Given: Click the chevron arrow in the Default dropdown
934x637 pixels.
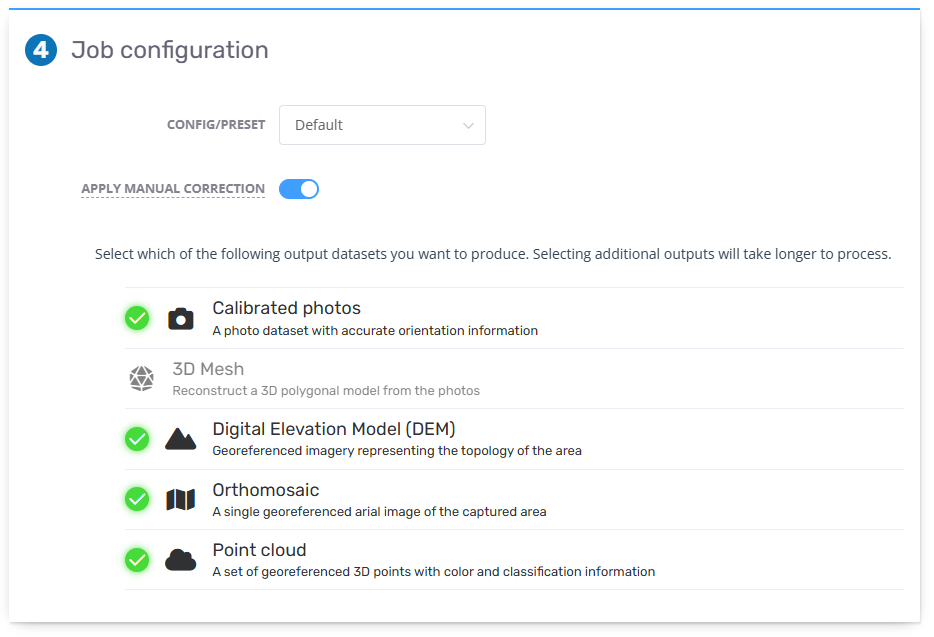Looking at the screenshot, I should click(468, 126).
